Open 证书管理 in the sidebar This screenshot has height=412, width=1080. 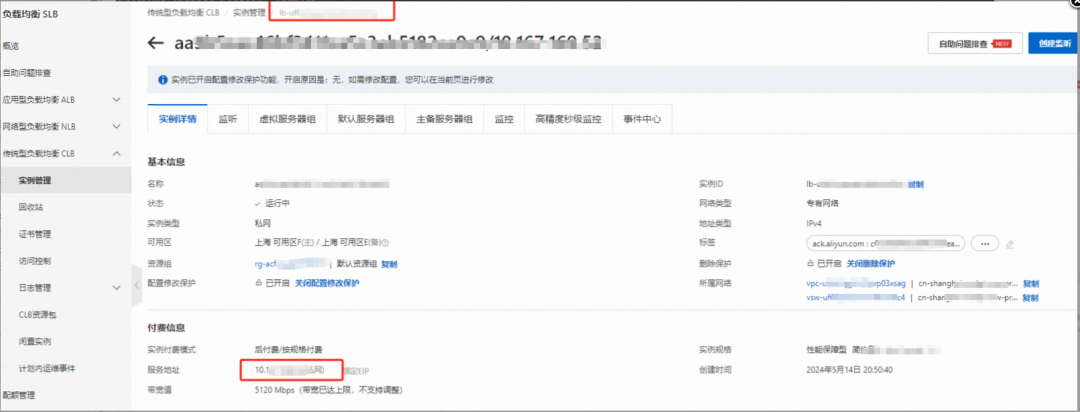35,234
